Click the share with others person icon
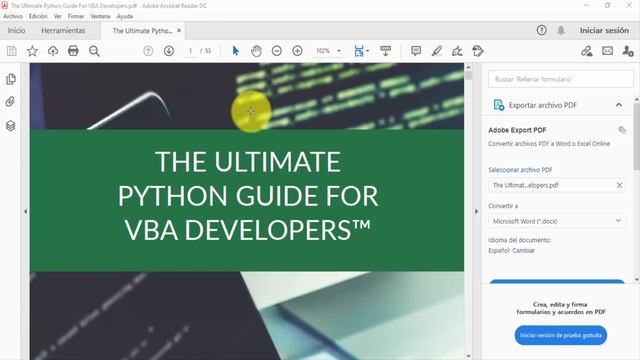 point(628,51)
